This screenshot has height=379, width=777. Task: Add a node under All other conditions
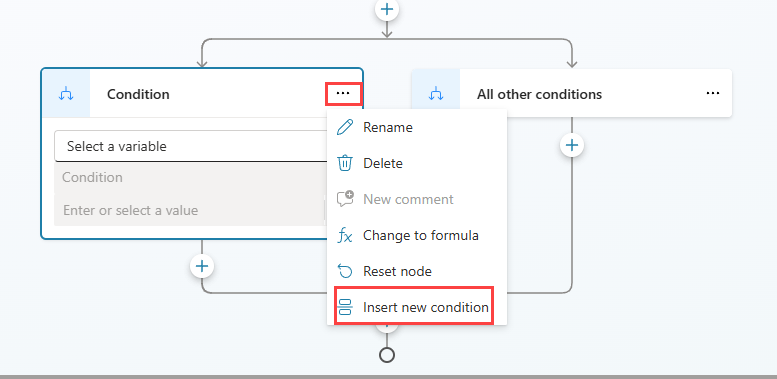(x=572, y=145)
